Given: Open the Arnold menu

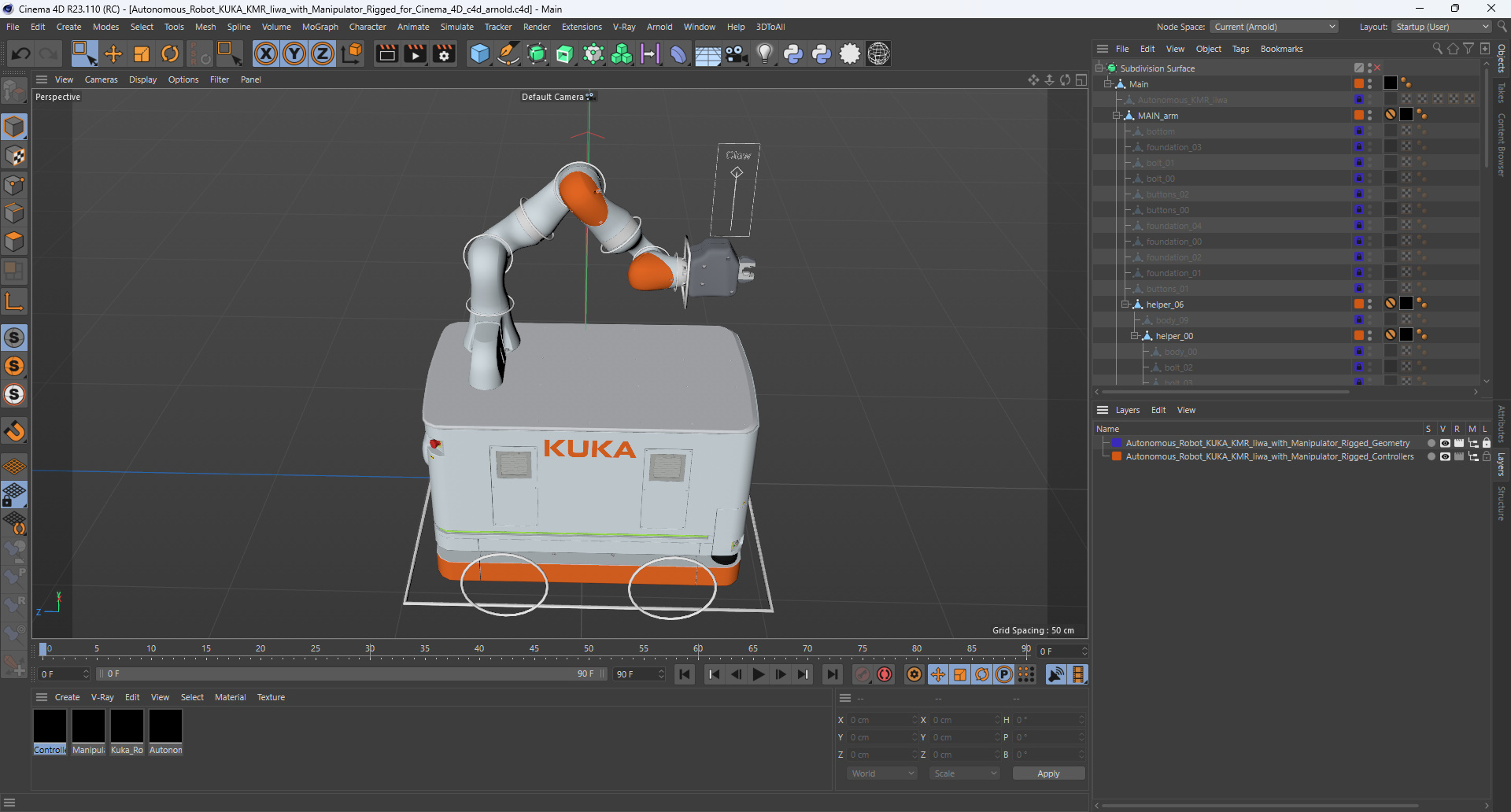Looking at the screenshot, I should pyautogui.click(x=659, y=27).
